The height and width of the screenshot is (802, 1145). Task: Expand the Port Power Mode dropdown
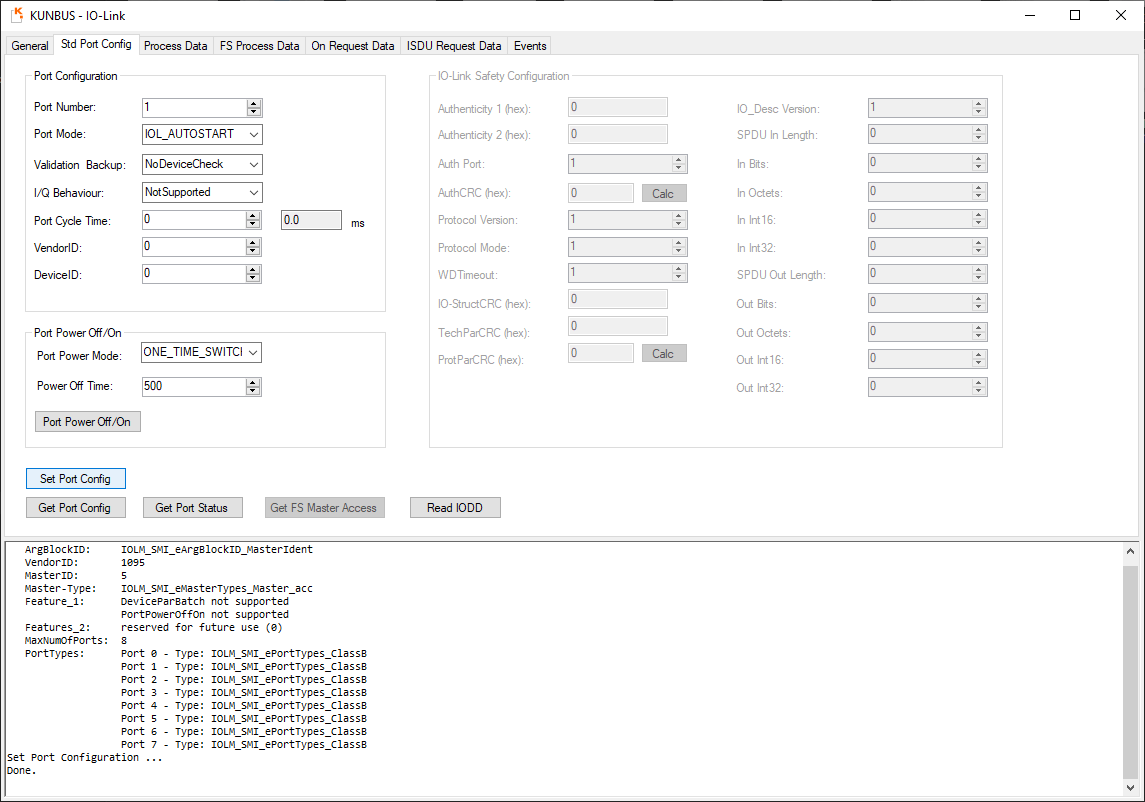[253, 352]
